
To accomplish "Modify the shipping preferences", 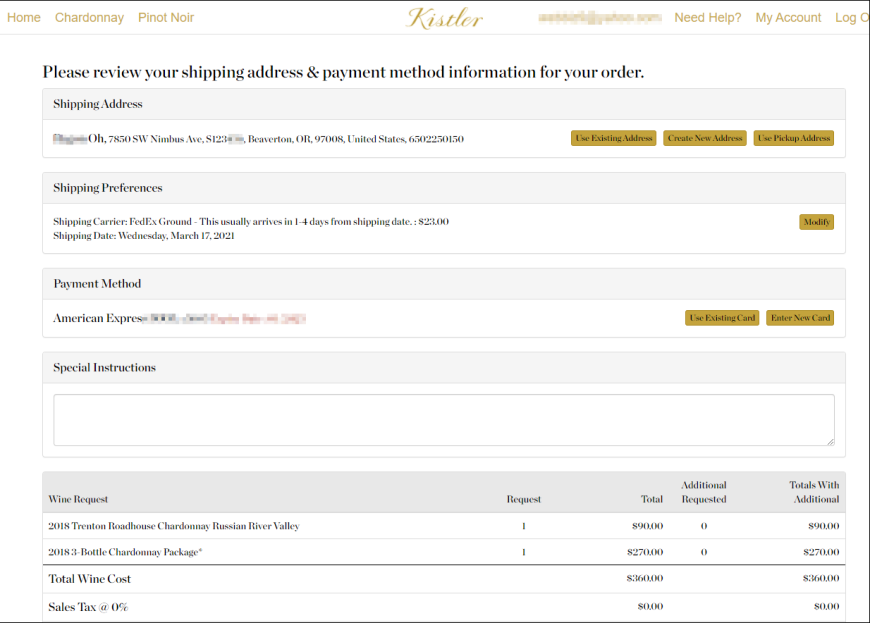I will pyautogui.click(x=817, y=222).
